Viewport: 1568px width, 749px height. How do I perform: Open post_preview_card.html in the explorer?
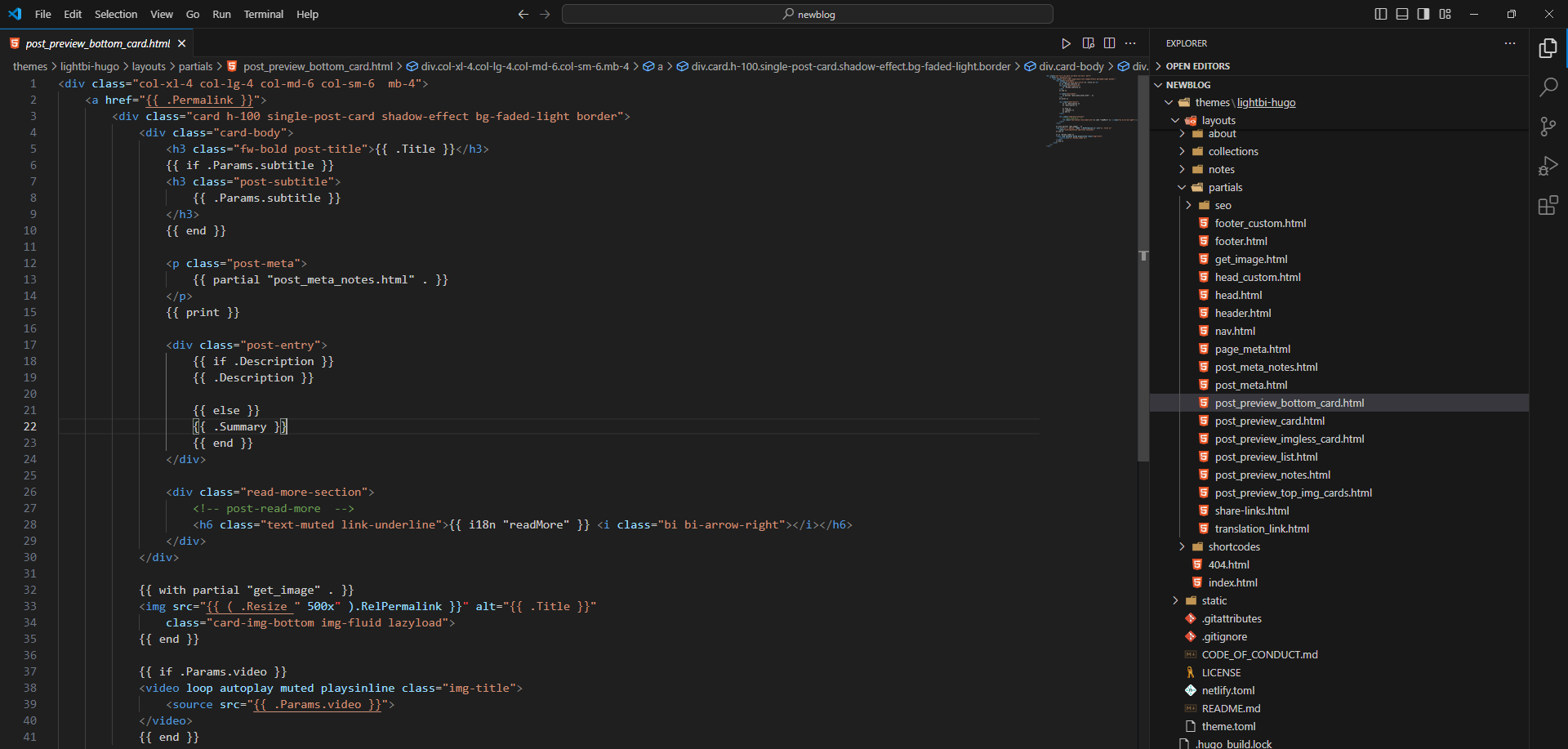(1269, 421)
